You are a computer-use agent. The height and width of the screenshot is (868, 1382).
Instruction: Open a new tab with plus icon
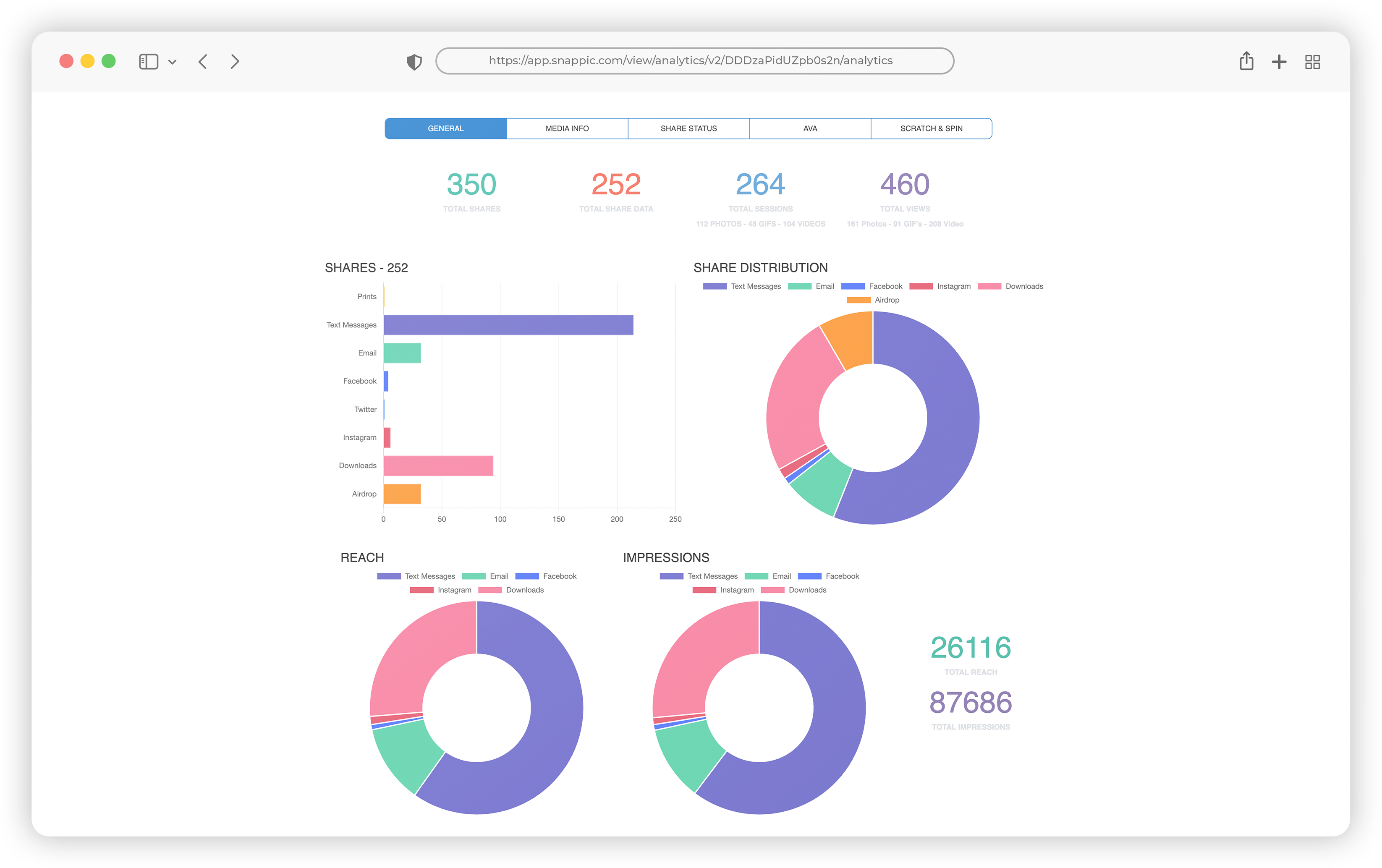click(1279, 61)
